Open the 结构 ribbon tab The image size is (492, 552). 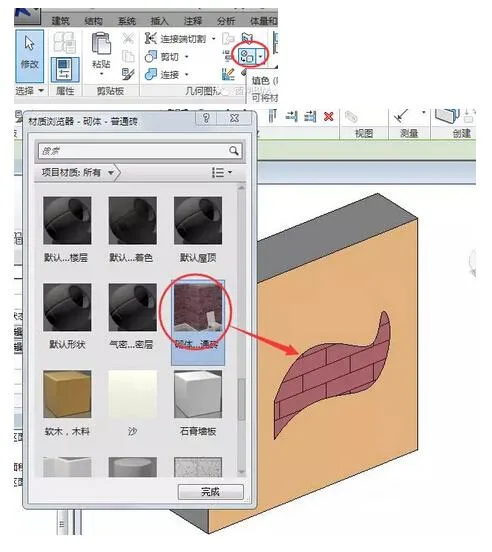pyautogui.click(x=94, y=21)
